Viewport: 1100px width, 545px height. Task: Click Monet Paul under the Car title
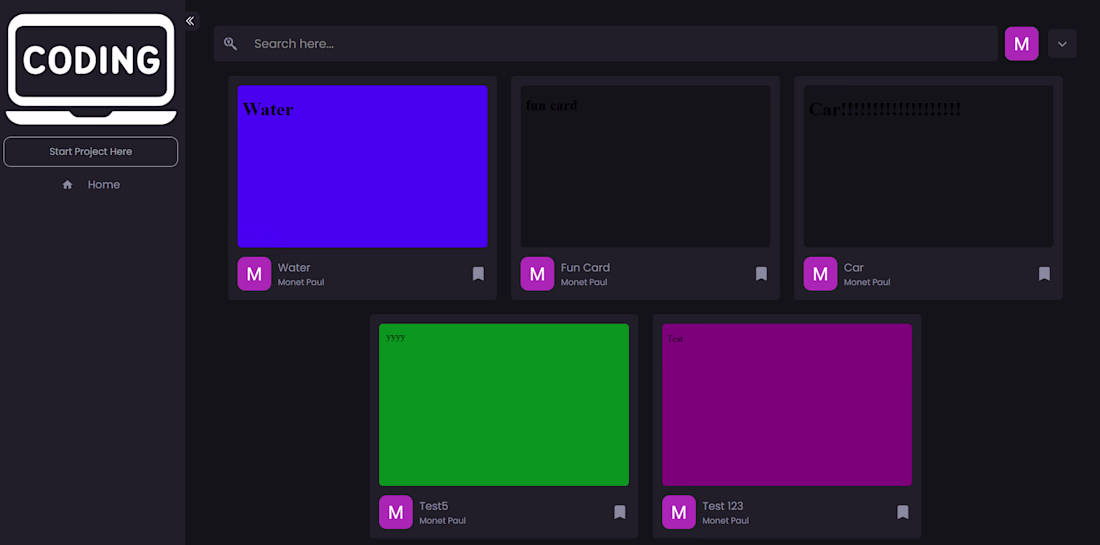(x=867, y=283)
